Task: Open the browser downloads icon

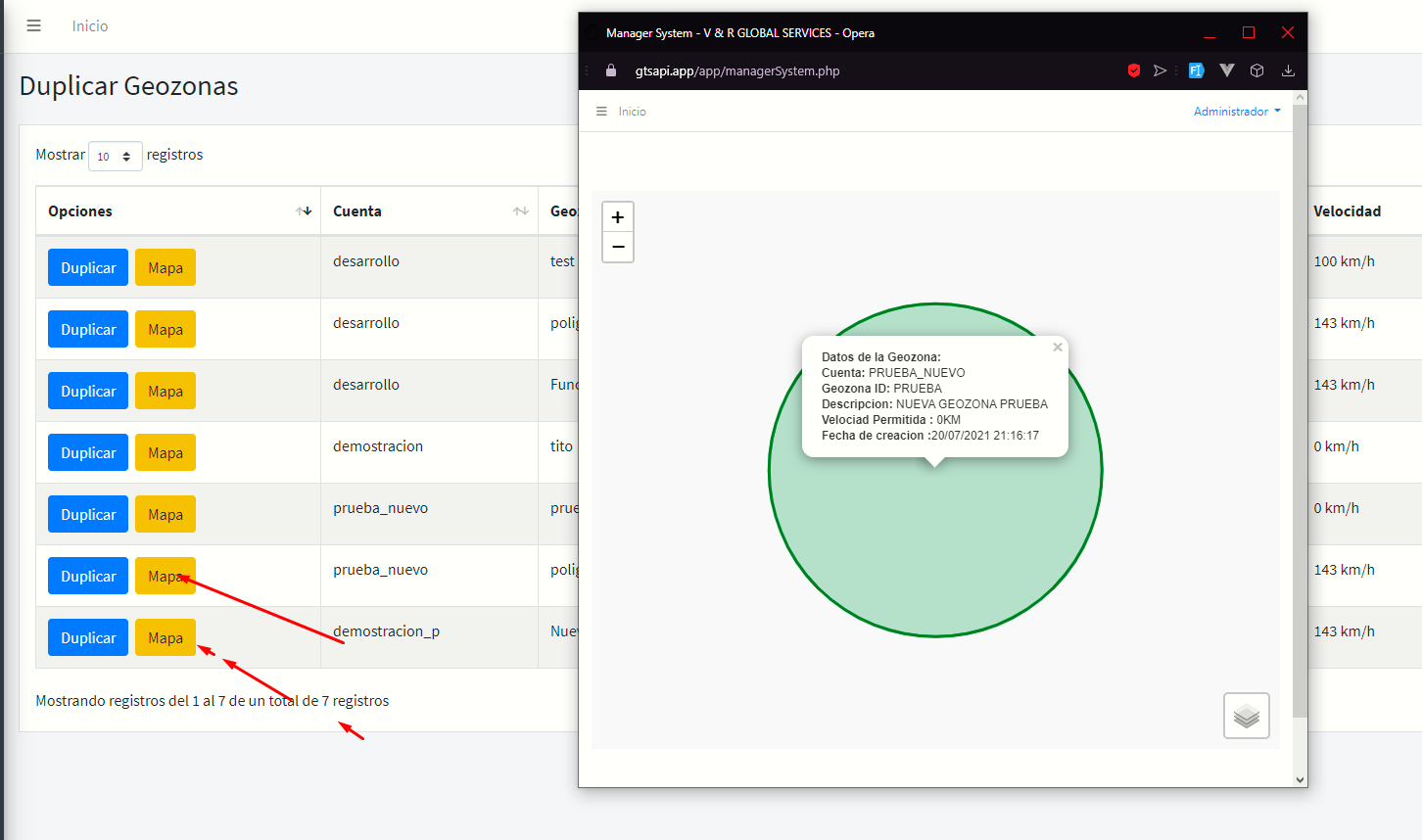Action: 1288,70
